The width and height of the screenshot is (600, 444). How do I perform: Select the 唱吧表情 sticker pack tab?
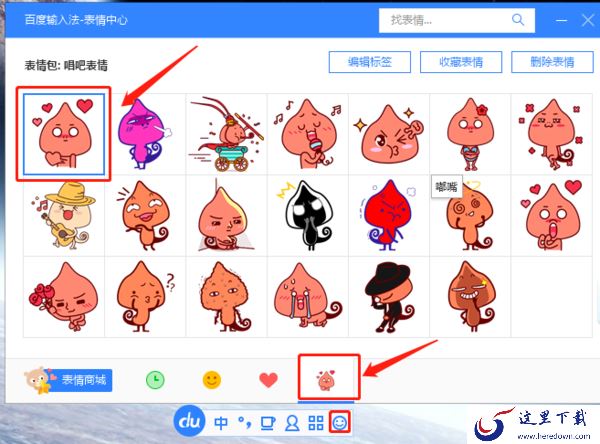click(326, 380)
